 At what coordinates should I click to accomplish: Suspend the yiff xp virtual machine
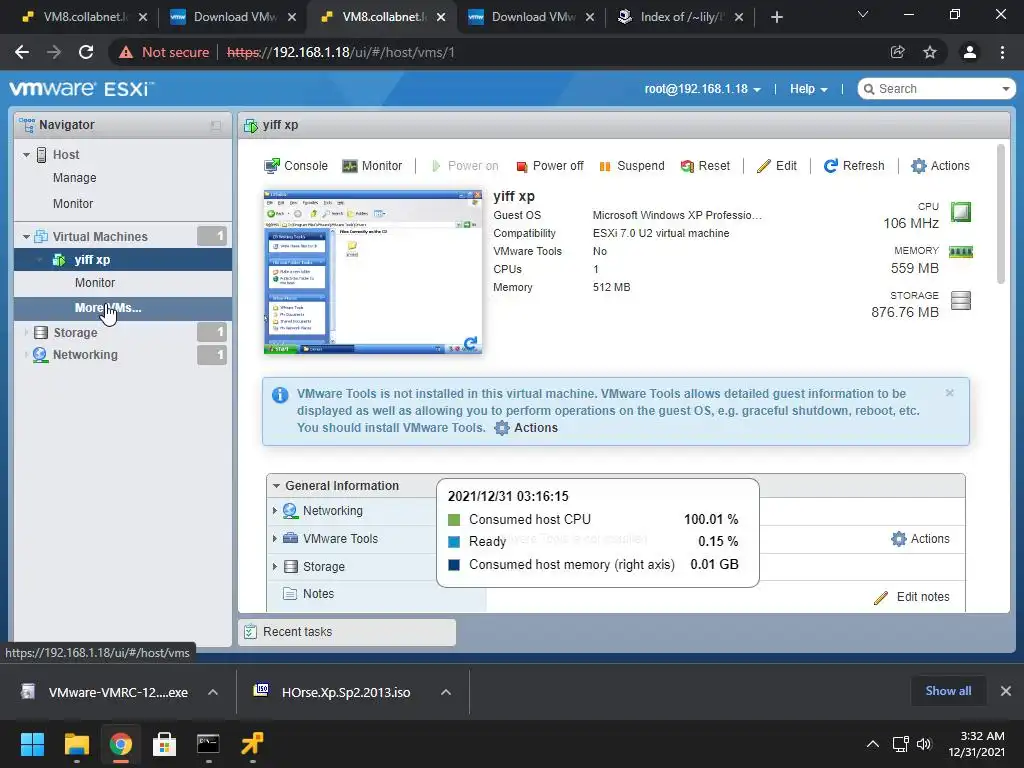(632, 166)
